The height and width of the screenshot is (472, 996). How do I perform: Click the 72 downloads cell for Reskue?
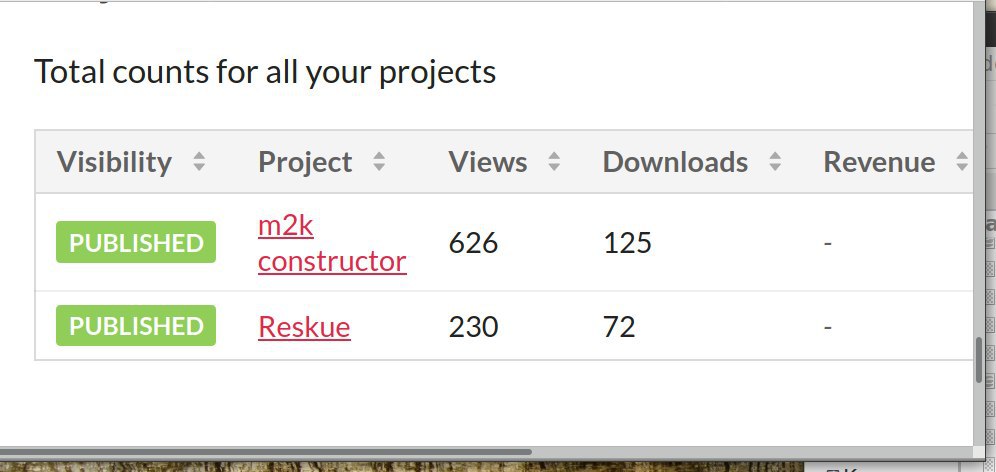pyautogui.click(x=619, y=327)
